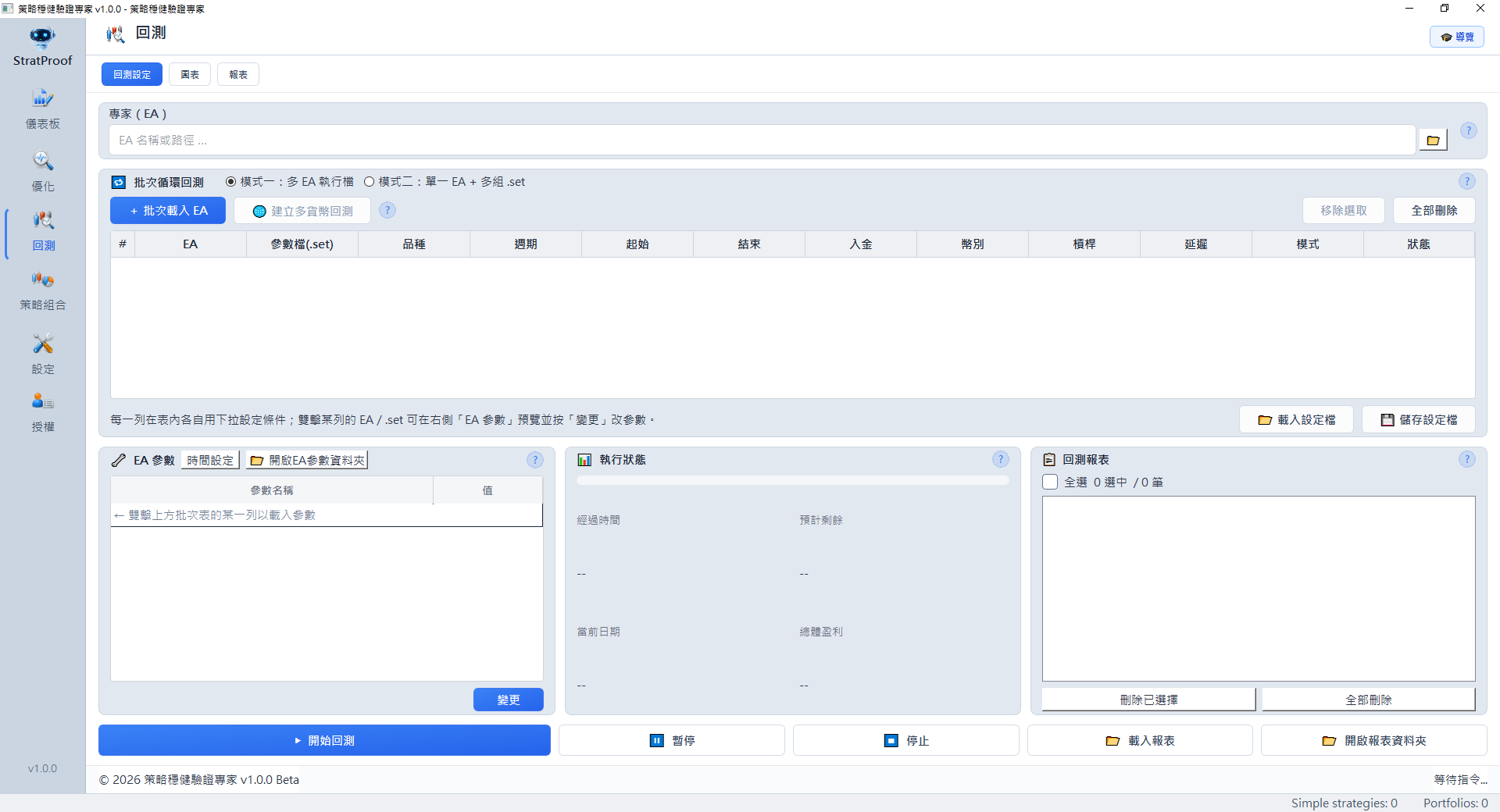
Task: Click the 批次循環回測 refresh icon
Action: (118, 182)
